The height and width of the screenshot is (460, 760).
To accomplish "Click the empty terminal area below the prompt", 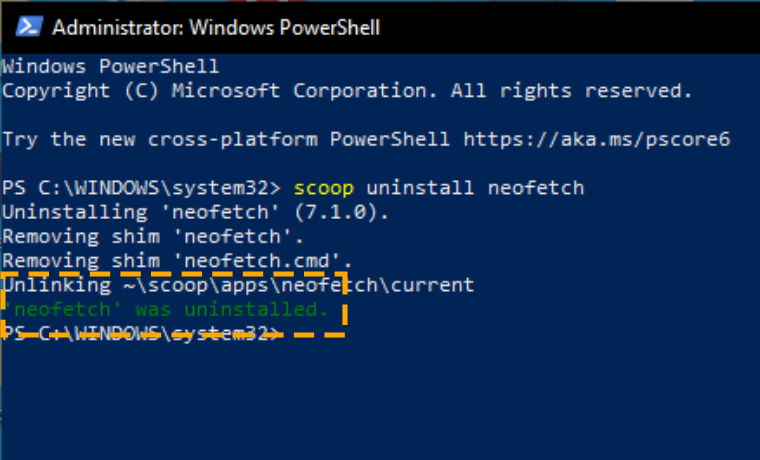I will pyautogui.click(x=380, y=402).
